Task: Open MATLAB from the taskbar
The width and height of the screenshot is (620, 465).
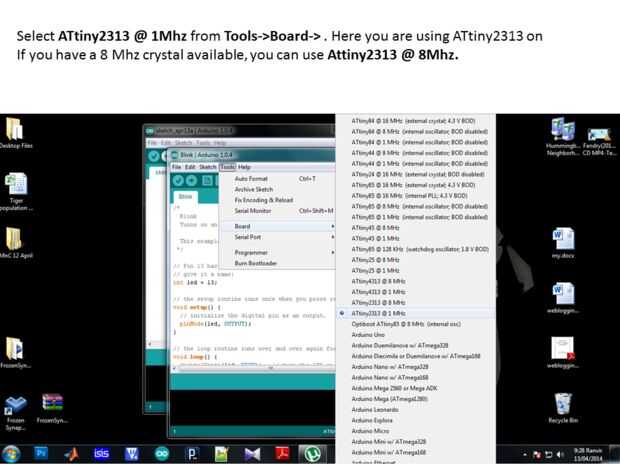Action: pos(71,454)
